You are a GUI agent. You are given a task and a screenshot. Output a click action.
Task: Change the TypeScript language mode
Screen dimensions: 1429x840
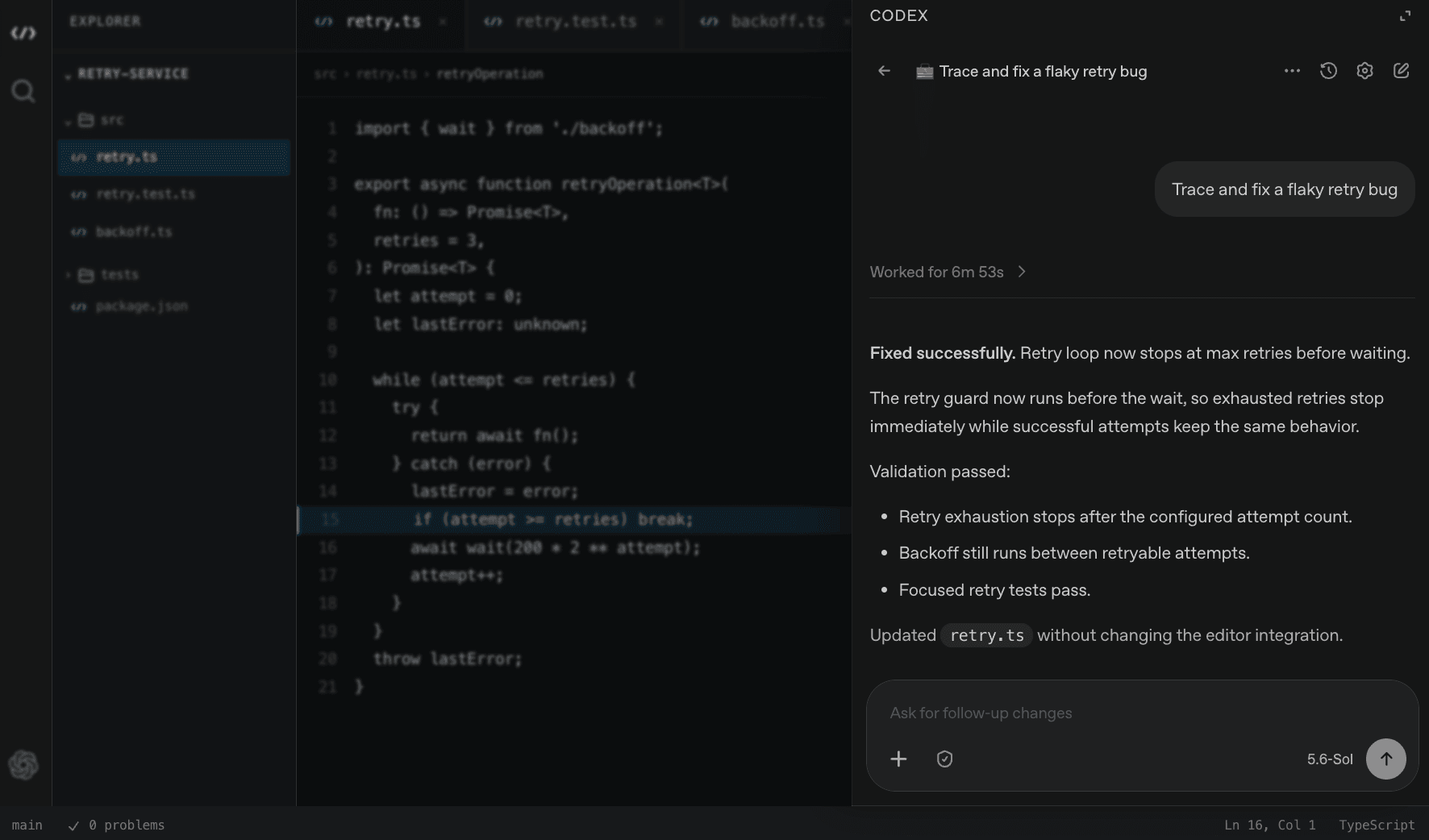click(x=1377, y=825)
